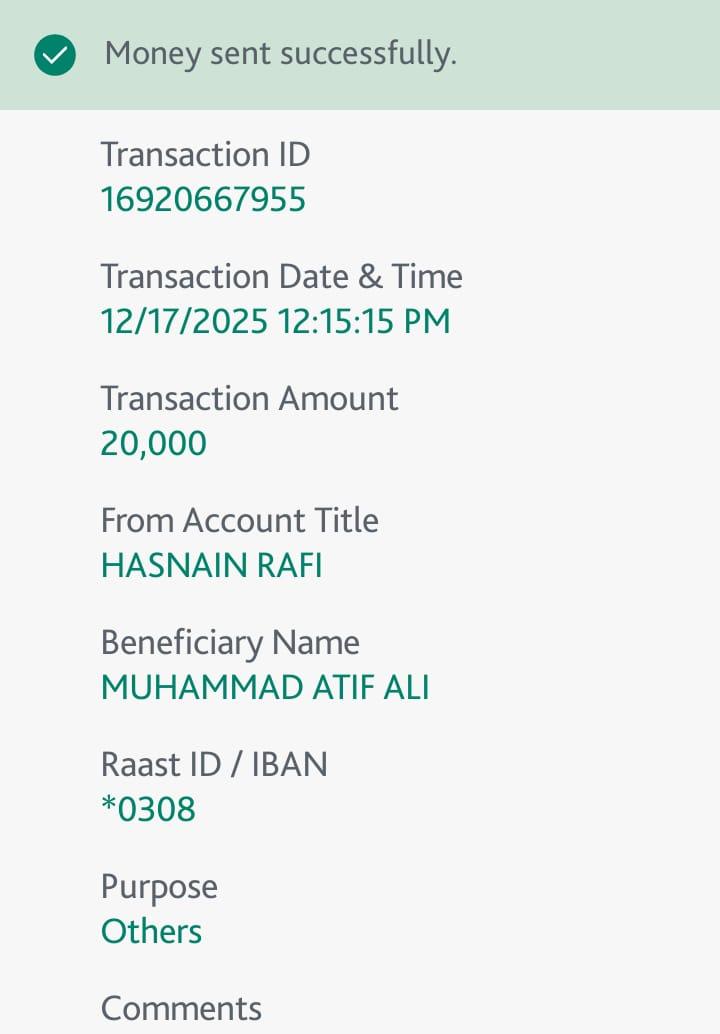720x1034 pixels.
Task: Tap the date 12/17/2025
Action: pyautogui.click(x=184, y=321)
